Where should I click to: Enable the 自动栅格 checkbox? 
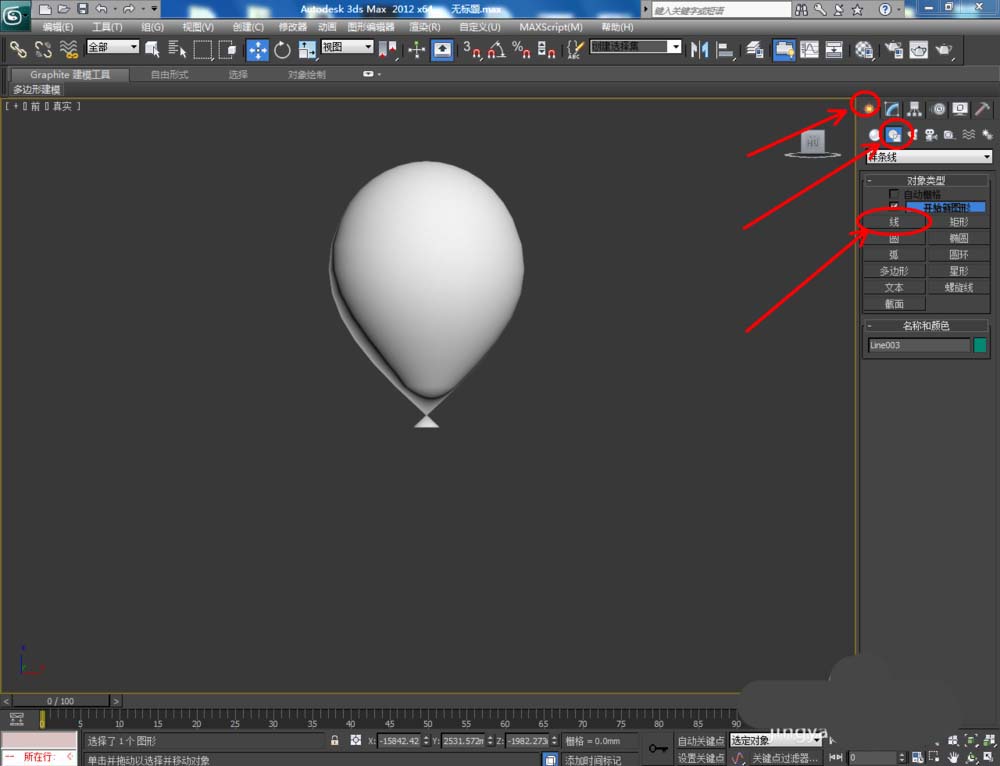pos(893,194)
